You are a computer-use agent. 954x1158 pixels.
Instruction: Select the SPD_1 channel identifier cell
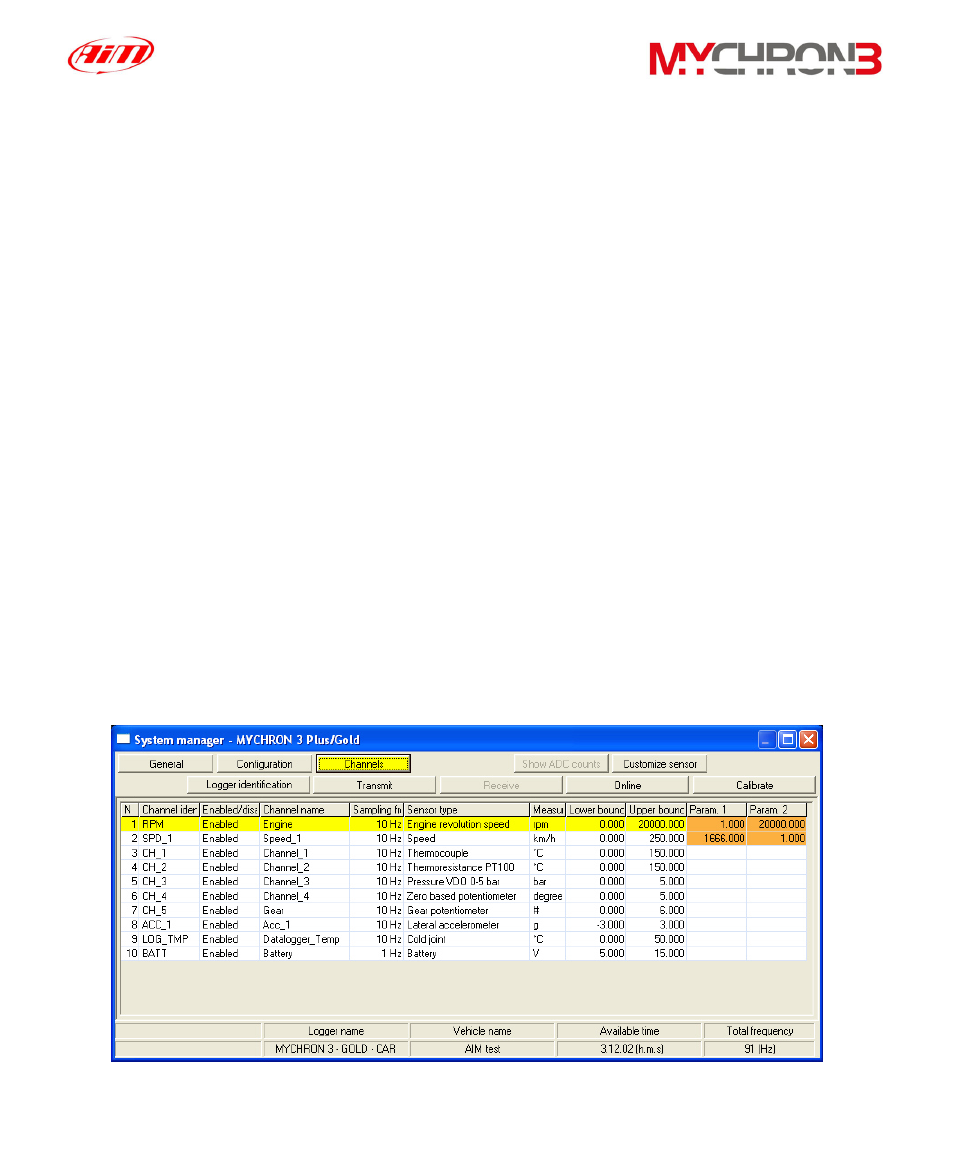[169, 838]
